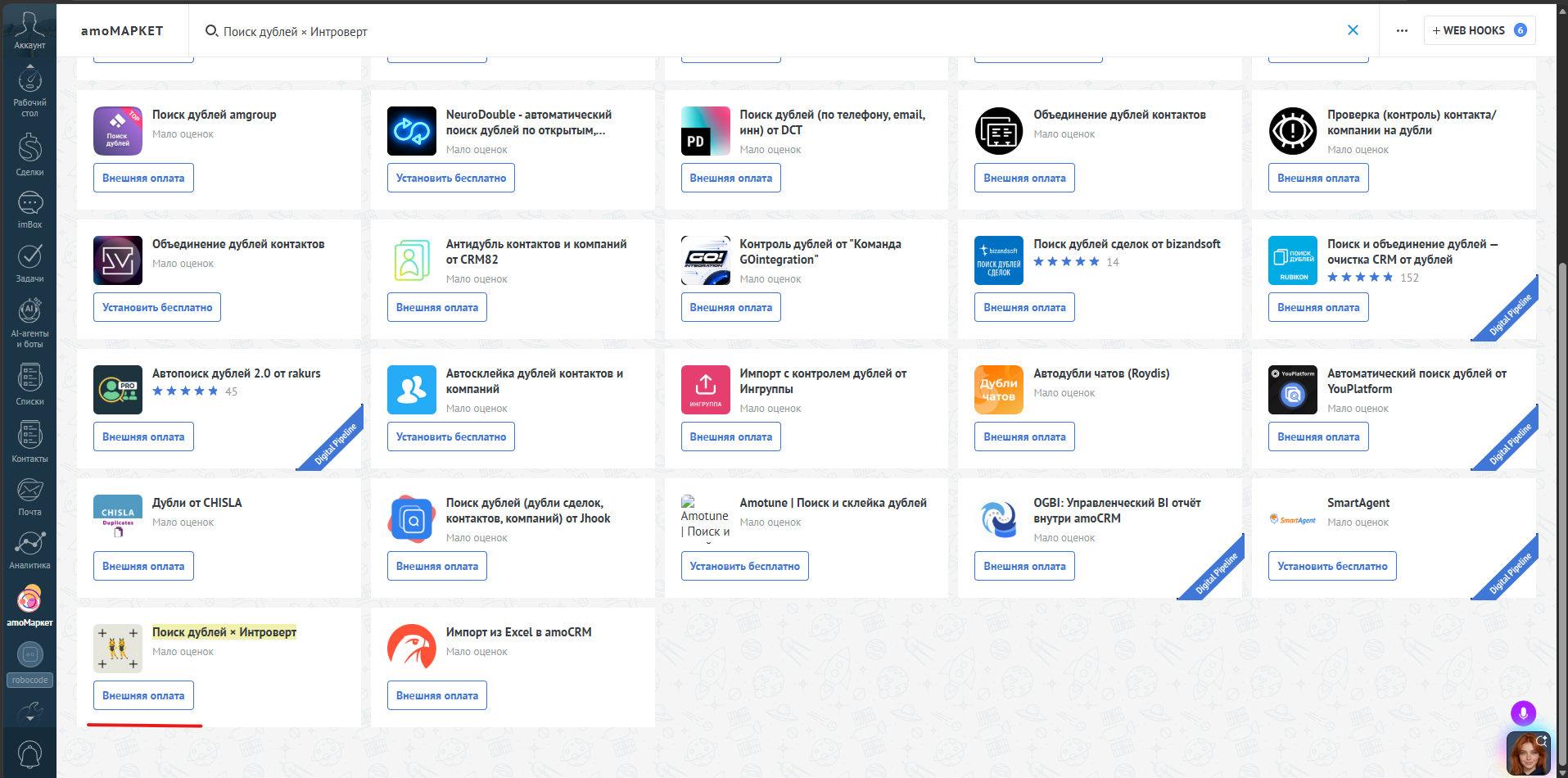
Task: Open Проверка (контроль) контакта widget icon
Action: click(1293, 131)
